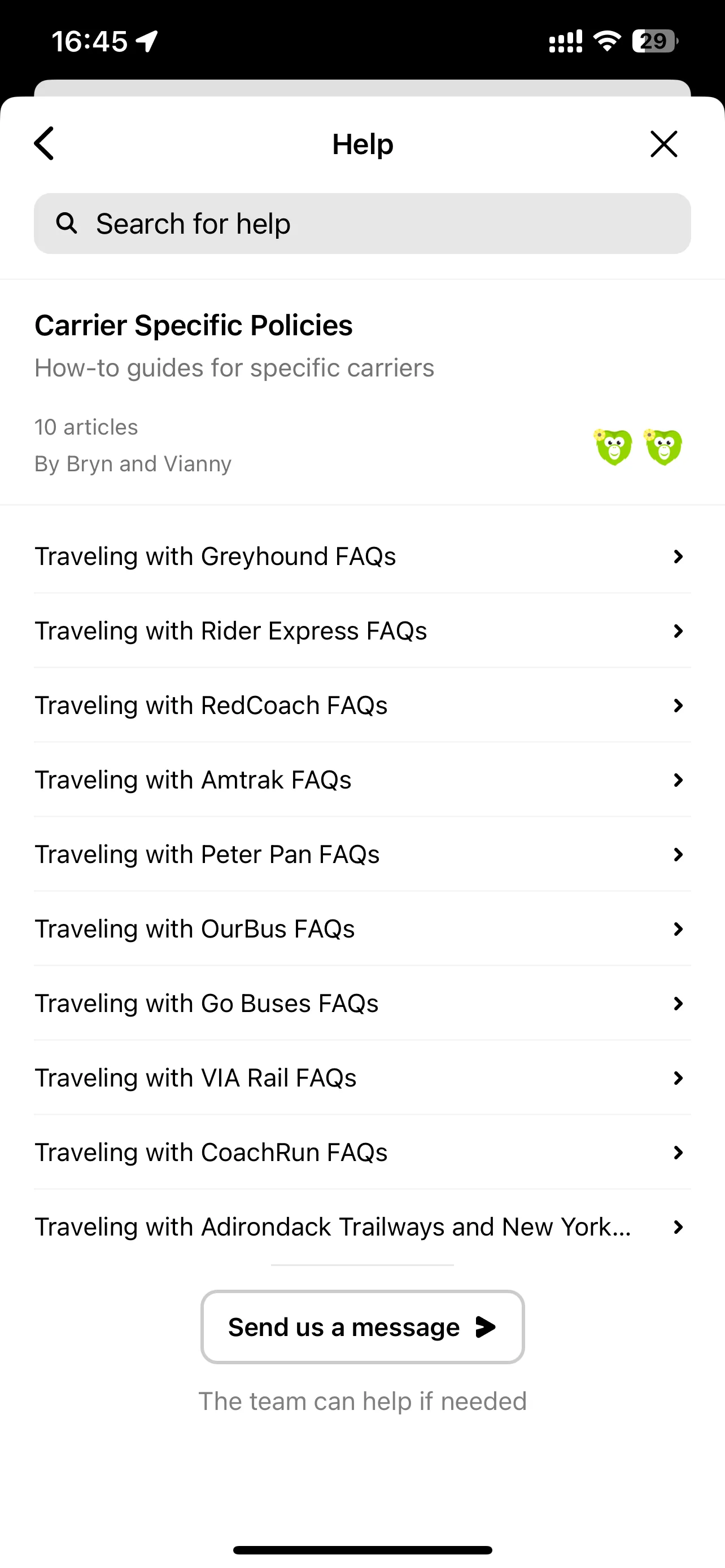Viewport: 725px width, 1568px height.
Task: Focus the Search for help field
Action: point(362,224)
